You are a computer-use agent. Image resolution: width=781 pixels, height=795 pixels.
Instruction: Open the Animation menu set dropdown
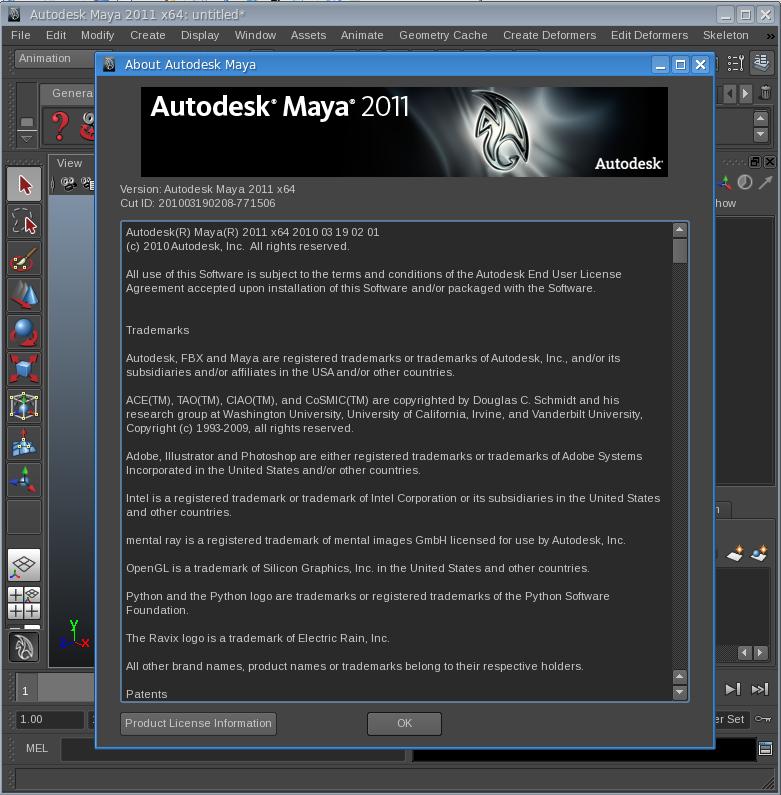click(x=54, y=59)
